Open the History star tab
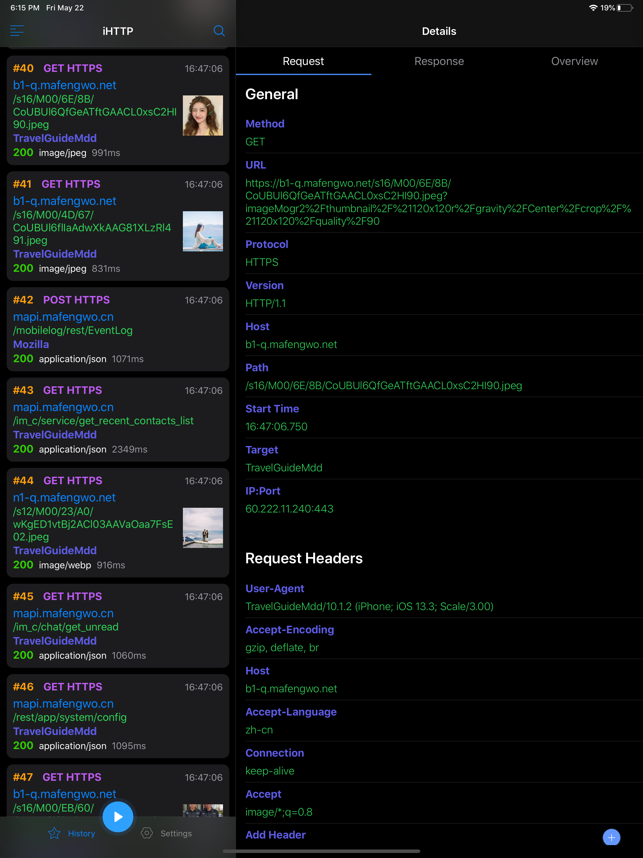Image resolution: width=643 pixels, height=858 pixels. pyautogui.click(x=71, y=833)
